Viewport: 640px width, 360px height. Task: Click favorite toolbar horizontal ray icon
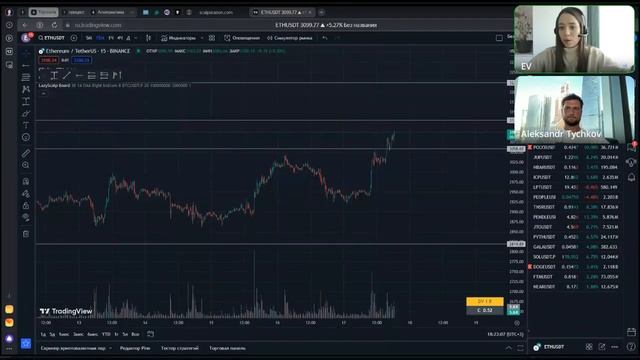click(79, 75)
